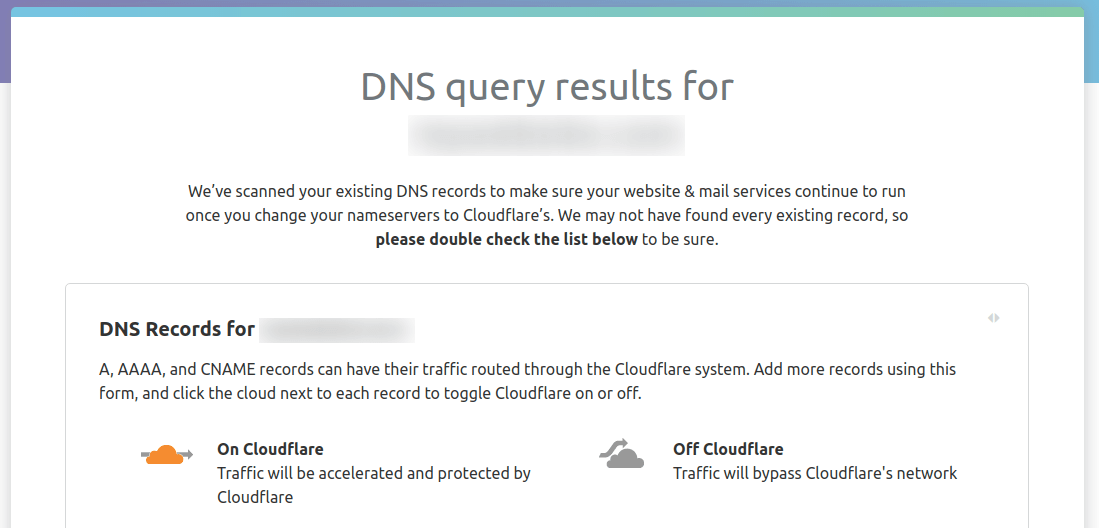Click "Traffic will bypass Cloudflare's network" description
The height and width of the screenshot is (528, 1099).
[x=815, y=473]
